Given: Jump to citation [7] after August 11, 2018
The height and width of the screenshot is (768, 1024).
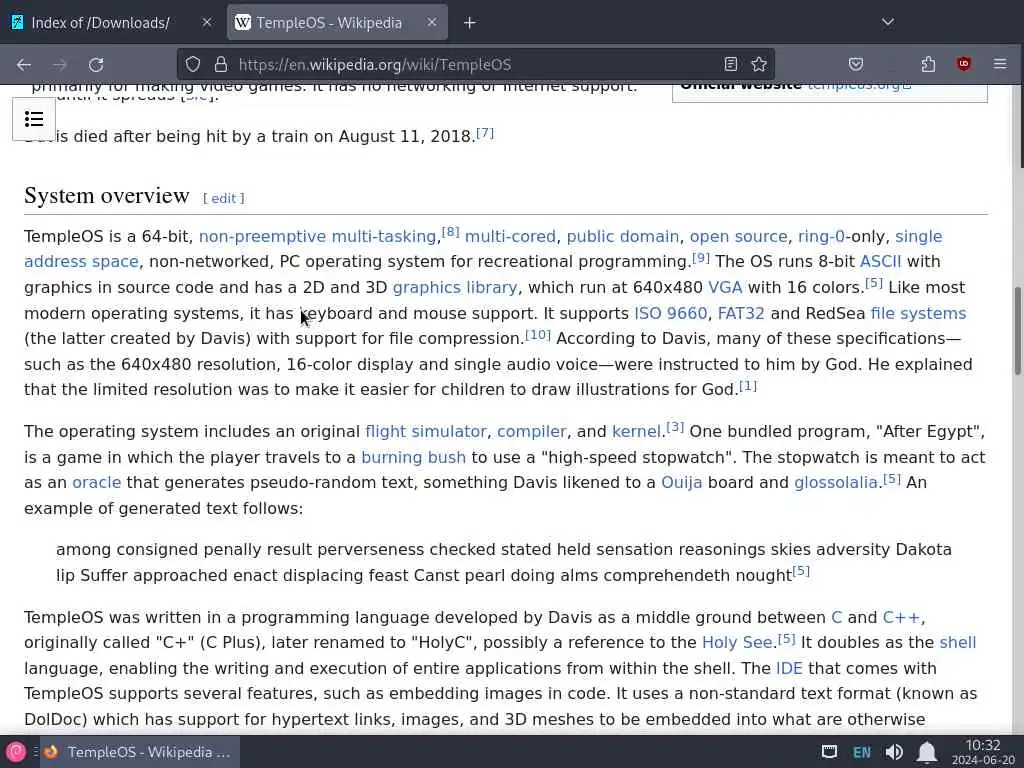Looking at the screenshot, I should tap(485, 133).
